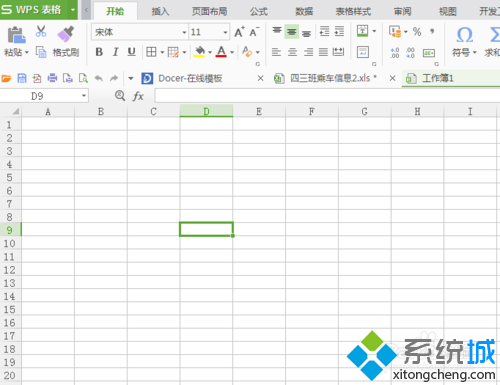500x385 pixels.
Task: Click the wrap text icon
Action: 363,52
